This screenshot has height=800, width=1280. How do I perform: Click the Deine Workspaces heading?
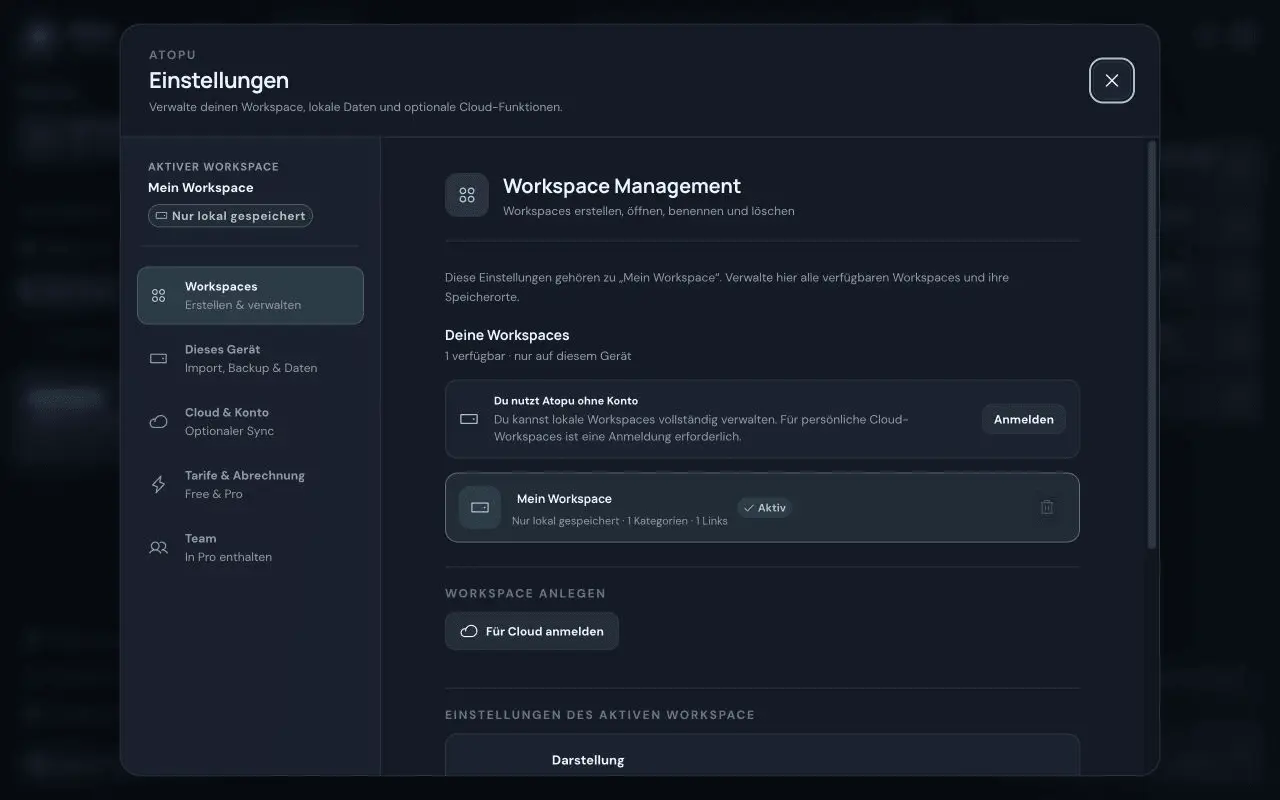point(507,335)
